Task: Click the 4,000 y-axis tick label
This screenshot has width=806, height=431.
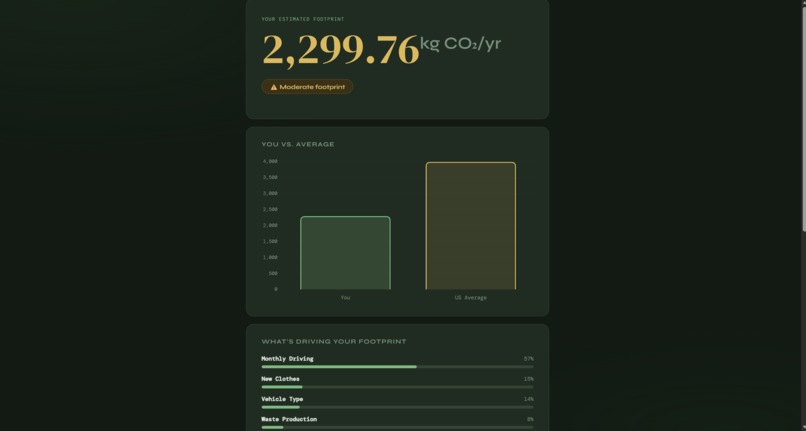Action: pos(270,161)
